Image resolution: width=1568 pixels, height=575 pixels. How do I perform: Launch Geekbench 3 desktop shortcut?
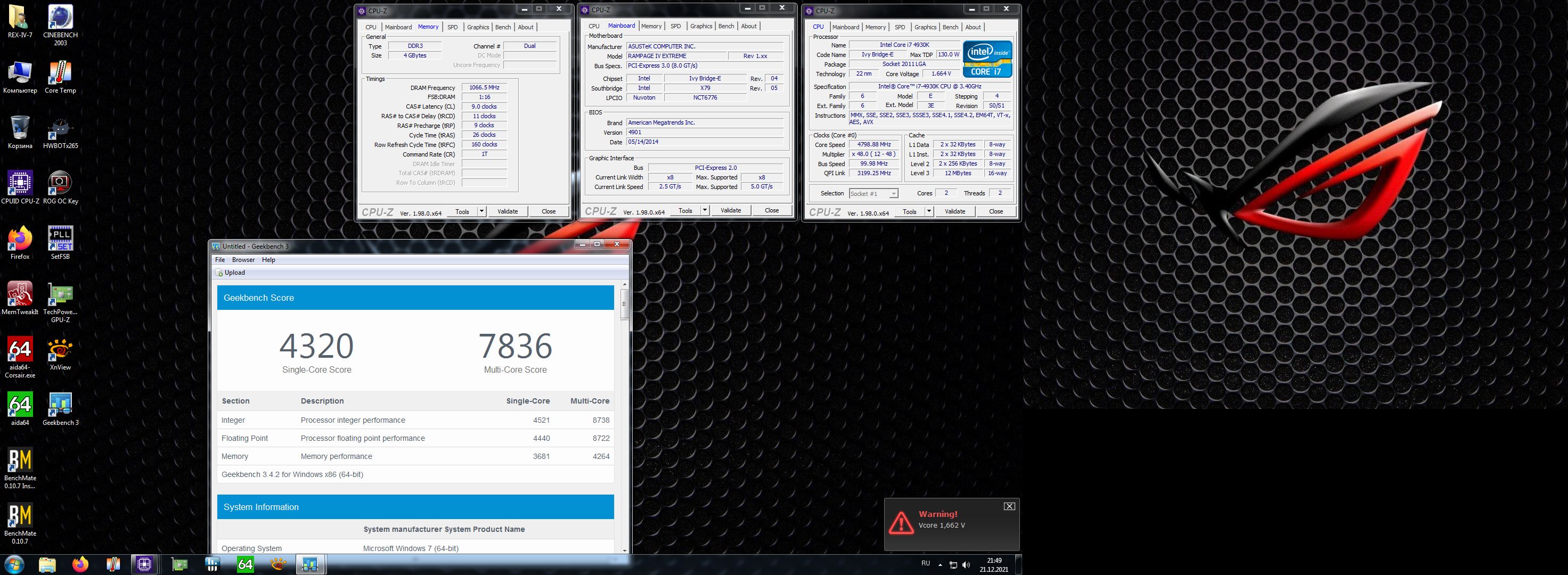coord(60,409)
